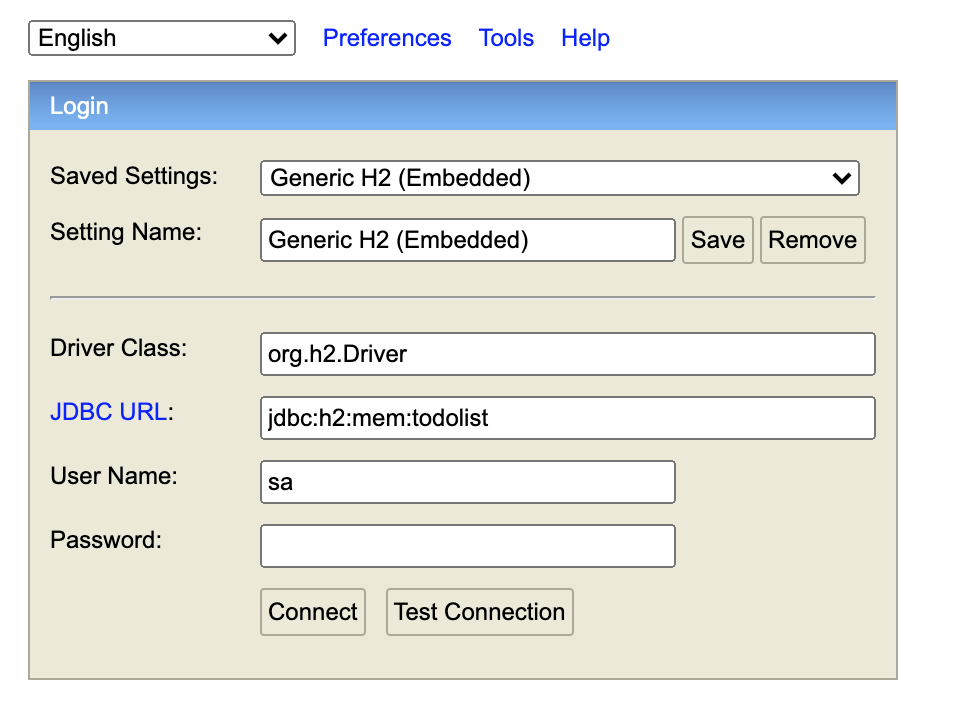Screen dimensions: 980x706
Task: Select the User Name field containing sa
Action: [467, 482]
